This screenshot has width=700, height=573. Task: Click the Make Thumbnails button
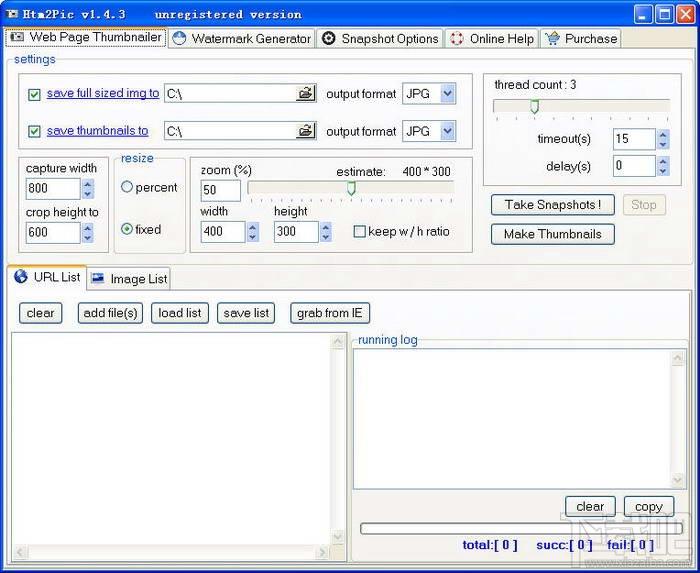point(553,234)
